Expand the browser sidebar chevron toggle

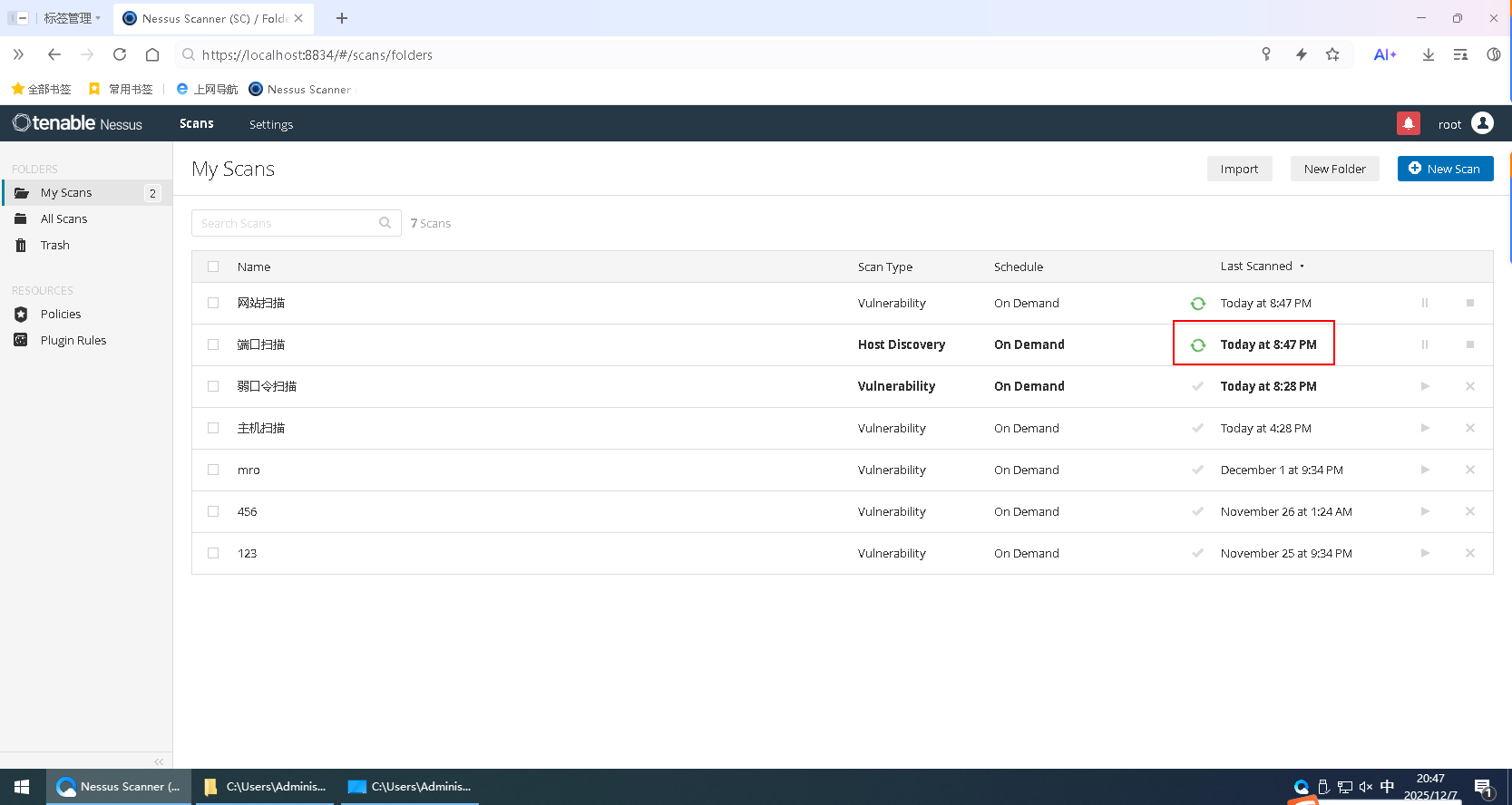pos(18,54)
